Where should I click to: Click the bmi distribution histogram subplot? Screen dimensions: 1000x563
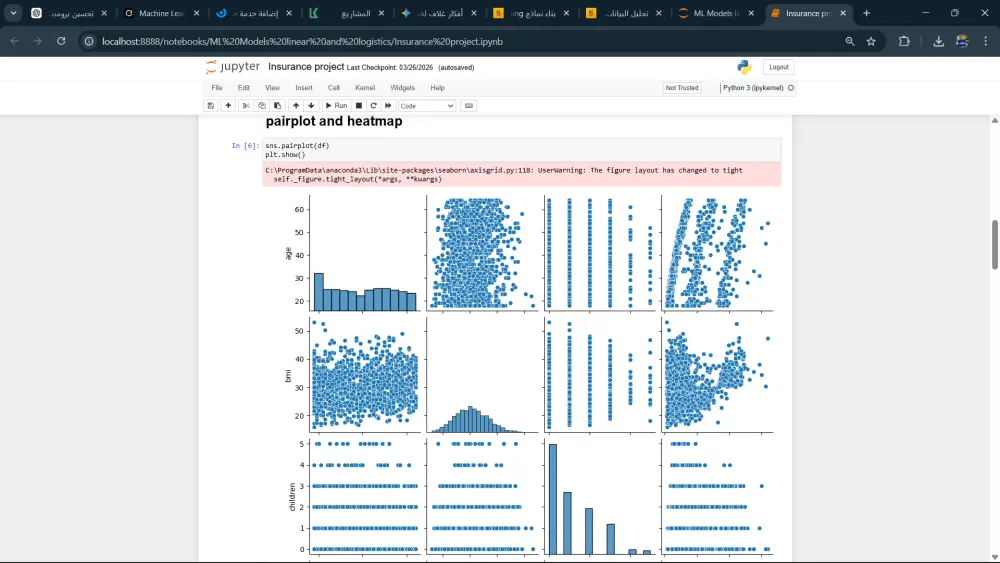tap(482, 375)
